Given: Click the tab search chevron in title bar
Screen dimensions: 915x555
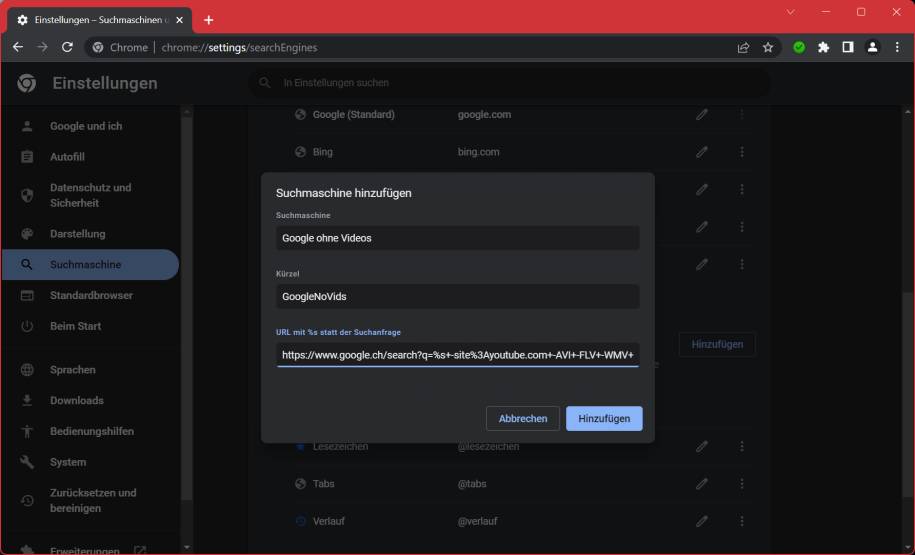Looking at the screenshot, I should point(790,12).
